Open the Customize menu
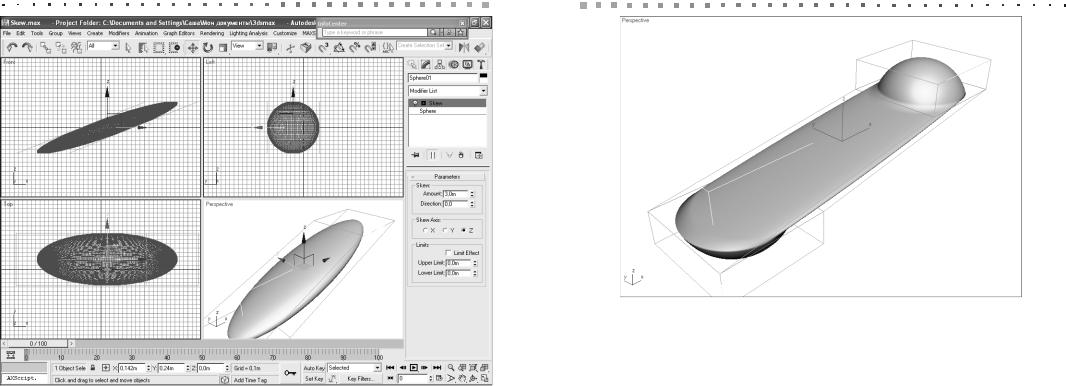 click(285, 33)
